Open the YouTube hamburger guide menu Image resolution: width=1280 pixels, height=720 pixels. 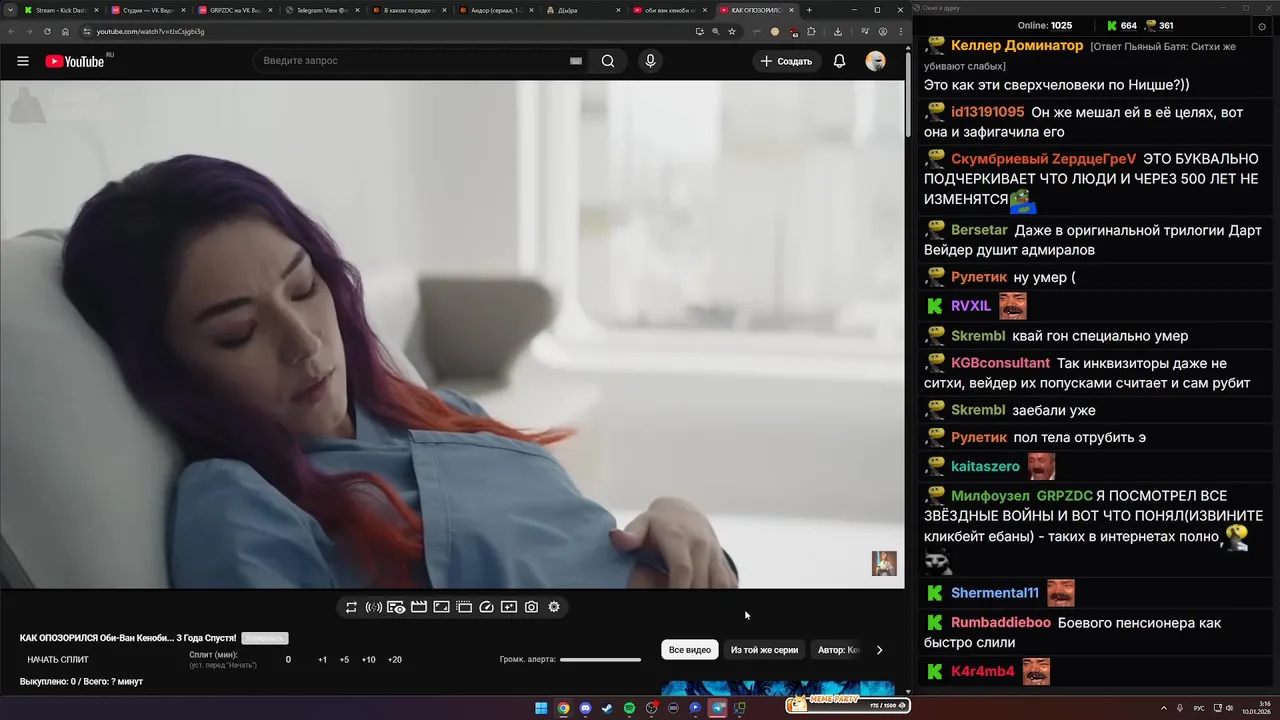[22, 61]
